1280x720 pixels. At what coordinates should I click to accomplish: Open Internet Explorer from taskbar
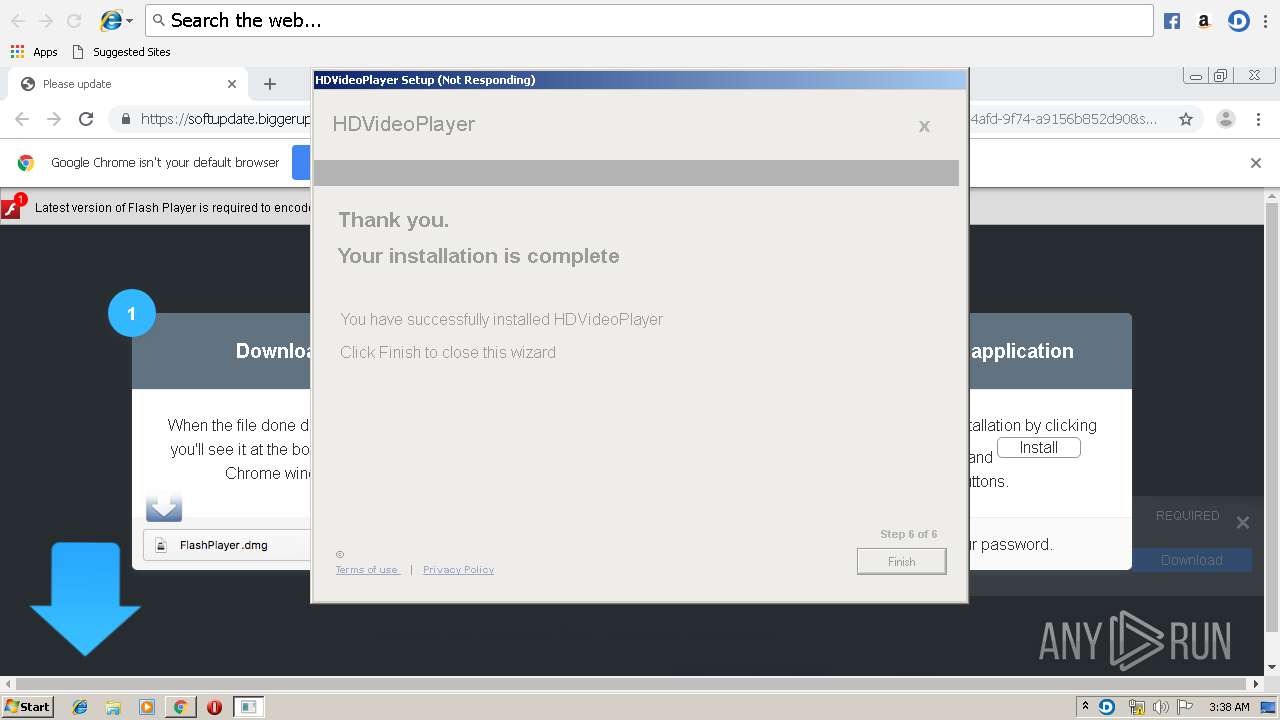pyautogui.click(x=80, y=707)
